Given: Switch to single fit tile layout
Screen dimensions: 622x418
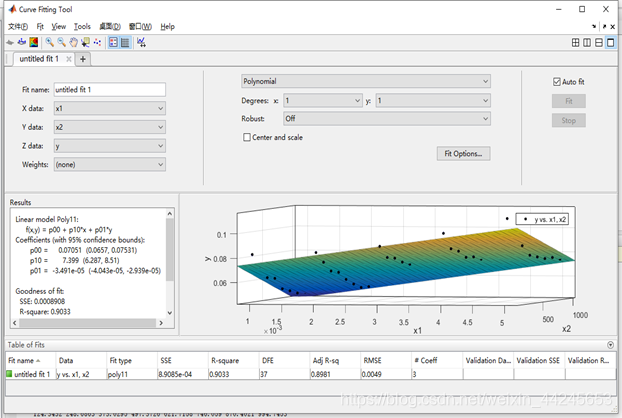Looking at the screenshot, I should (x=611, y=42).
